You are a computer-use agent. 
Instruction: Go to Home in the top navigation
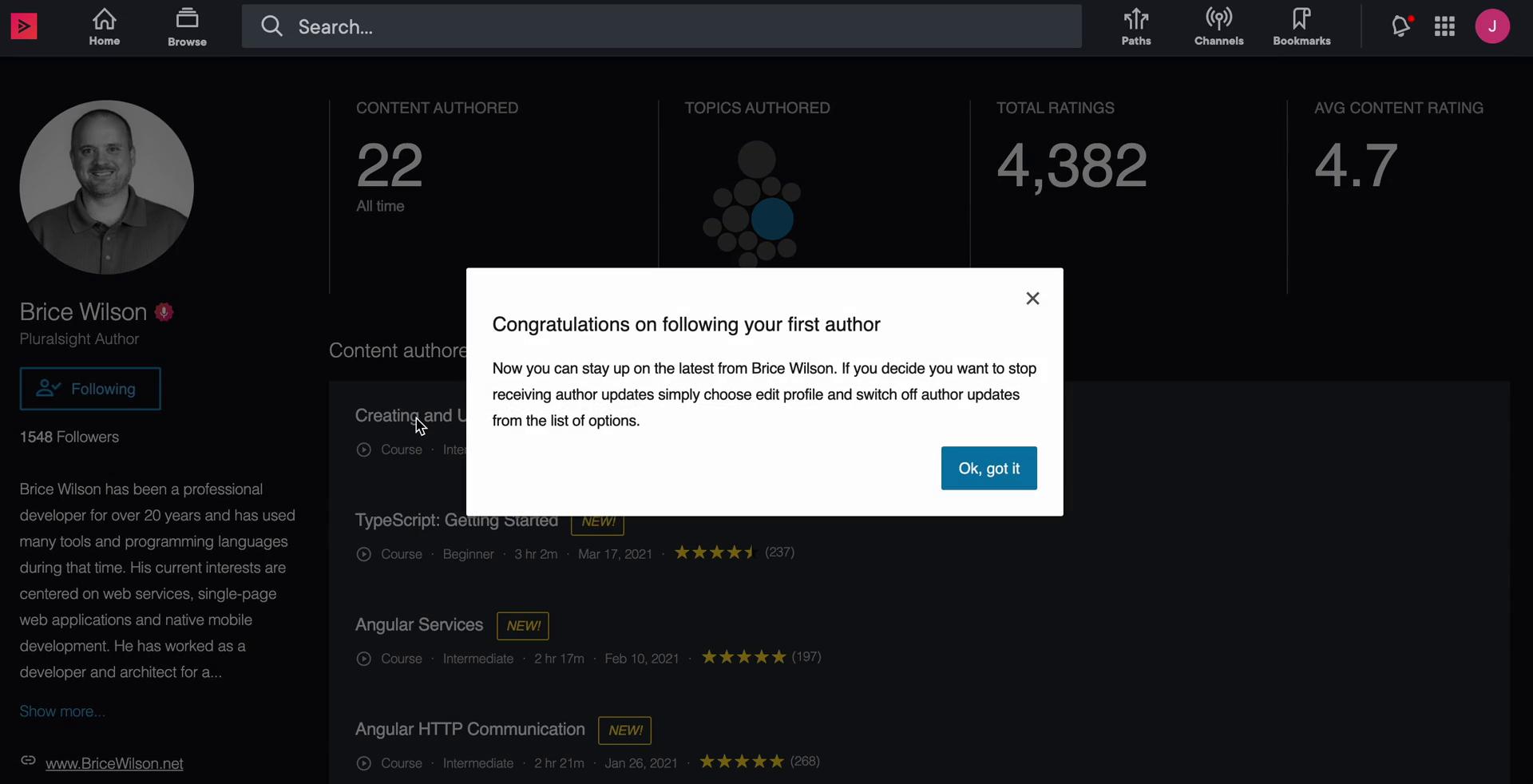105,27
